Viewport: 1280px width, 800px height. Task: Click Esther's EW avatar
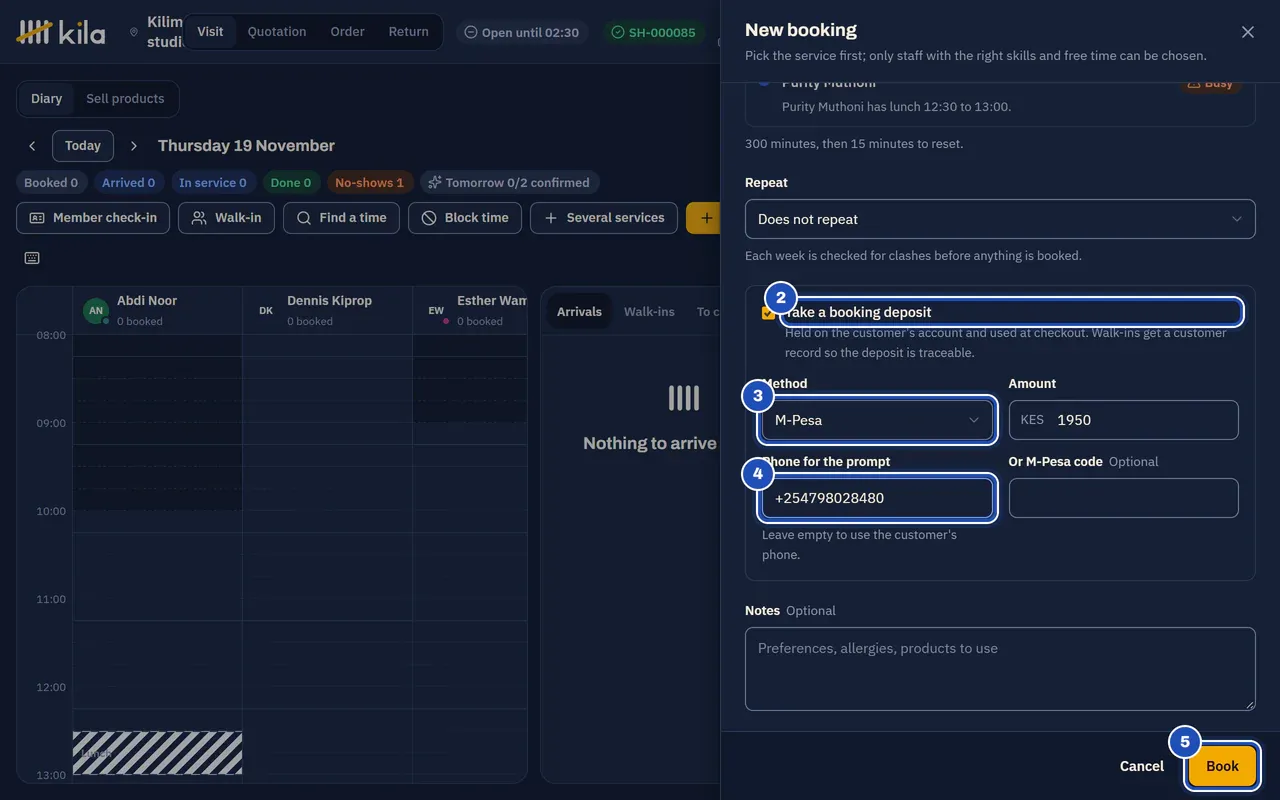click(x=436, y=311)
